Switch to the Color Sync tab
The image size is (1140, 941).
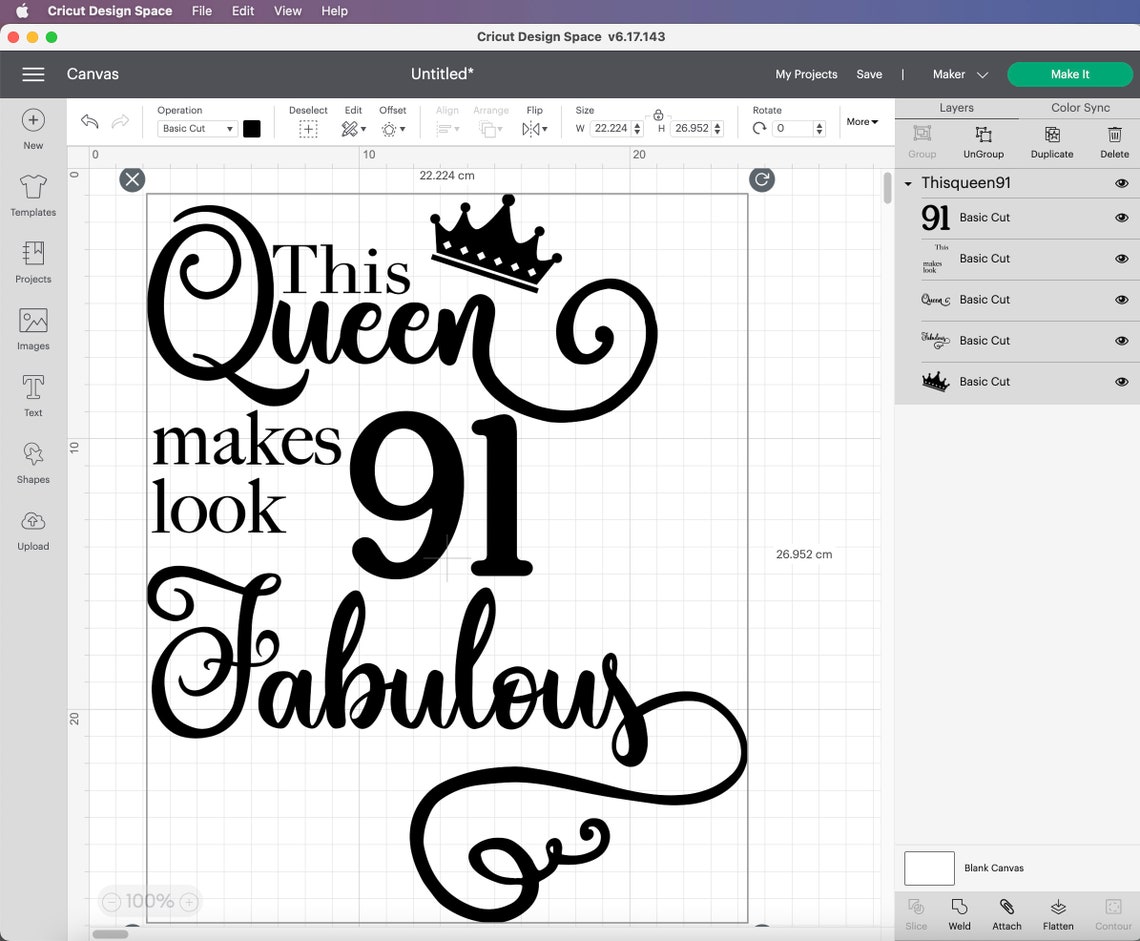[x=1079, y=107]
